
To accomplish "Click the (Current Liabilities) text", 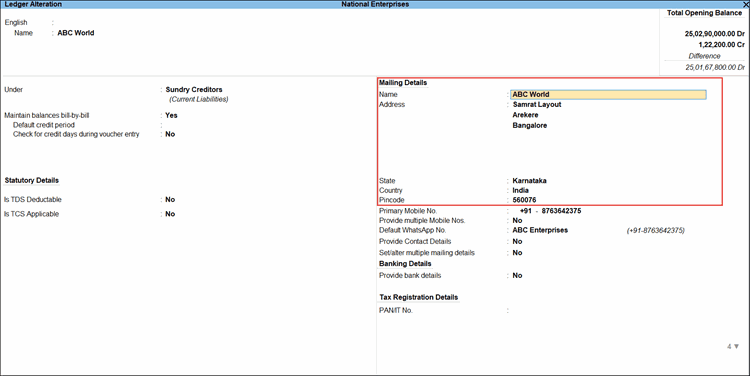I will (x=199, y=99).
